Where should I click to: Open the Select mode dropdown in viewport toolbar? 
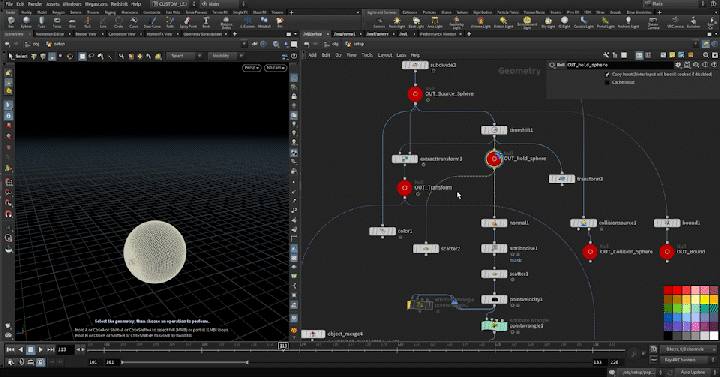pos(184,56)
